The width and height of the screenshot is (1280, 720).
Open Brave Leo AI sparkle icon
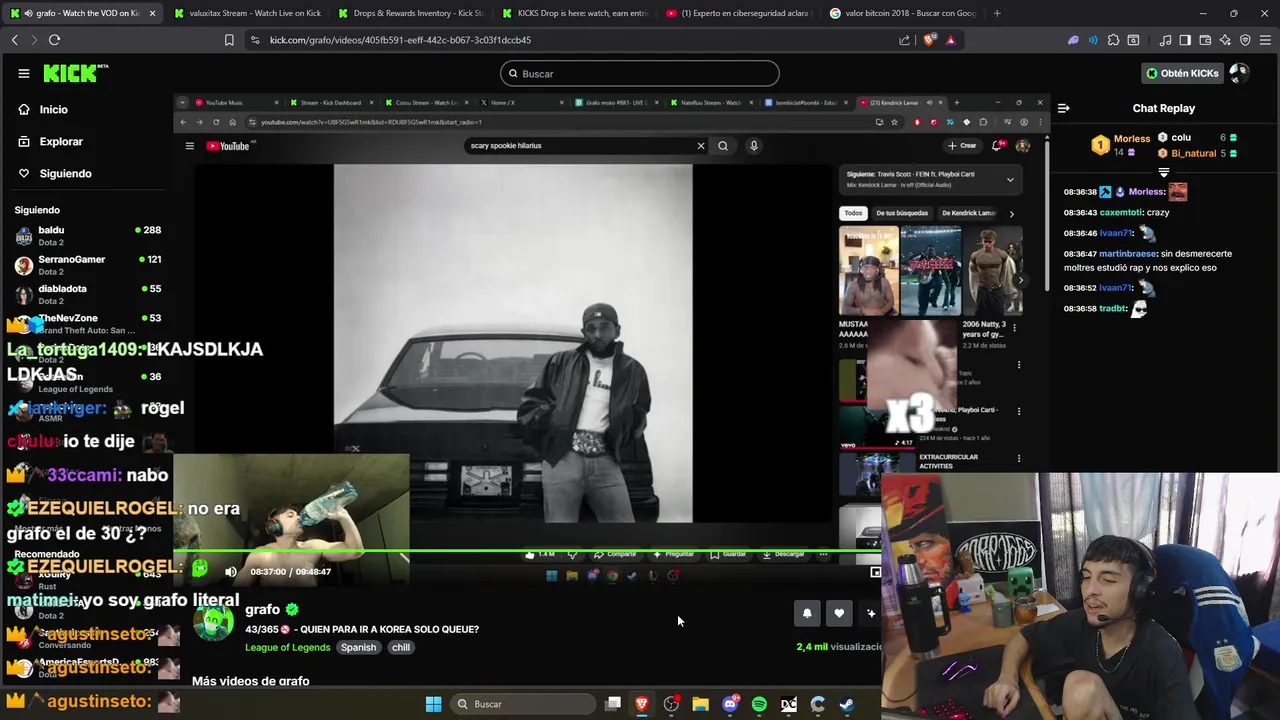point(1225,40)
